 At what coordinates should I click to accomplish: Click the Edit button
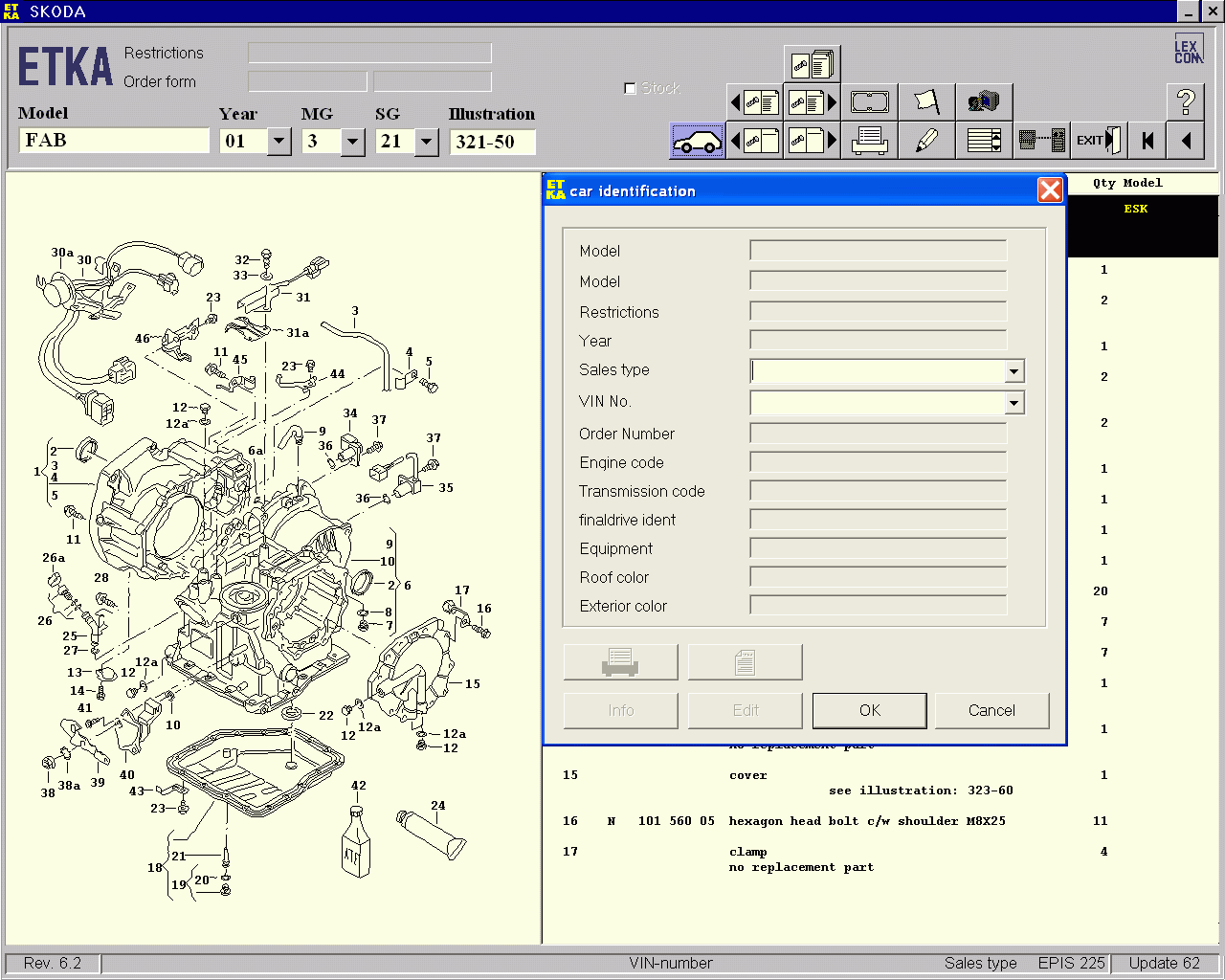745,710
